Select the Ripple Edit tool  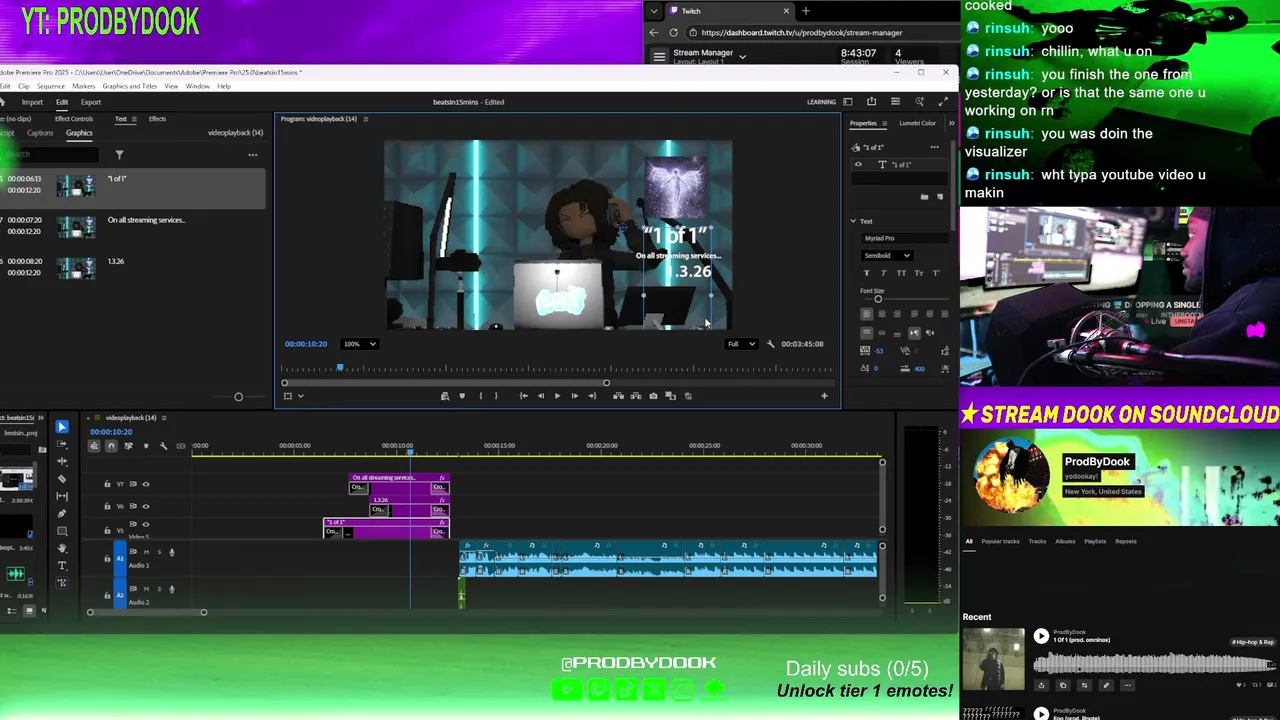click(62, 461)
